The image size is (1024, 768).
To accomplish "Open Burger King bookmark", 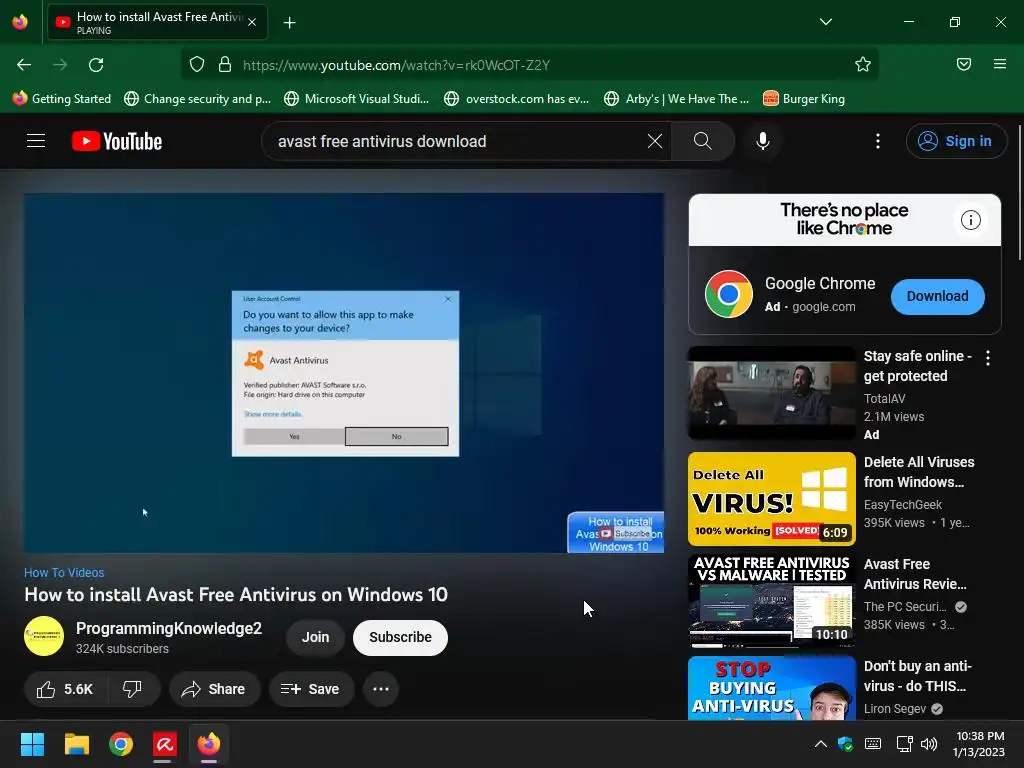I will pos(804,99).
